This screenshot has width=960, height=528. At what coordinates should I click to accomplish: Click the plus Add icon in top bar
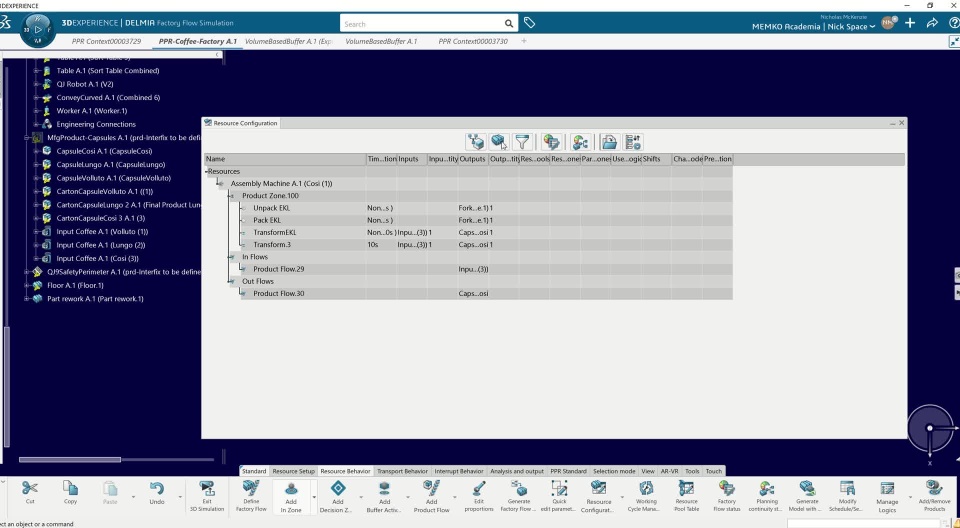(910, 23)
